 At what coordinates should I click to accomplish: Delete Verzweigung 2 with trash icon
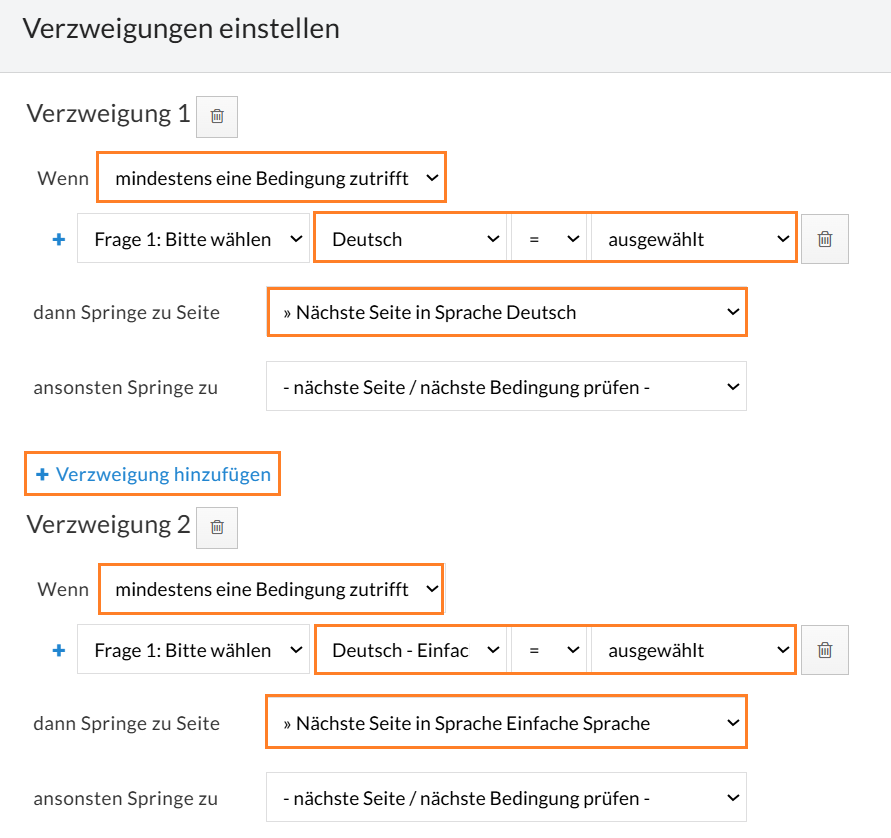point(217,528)
